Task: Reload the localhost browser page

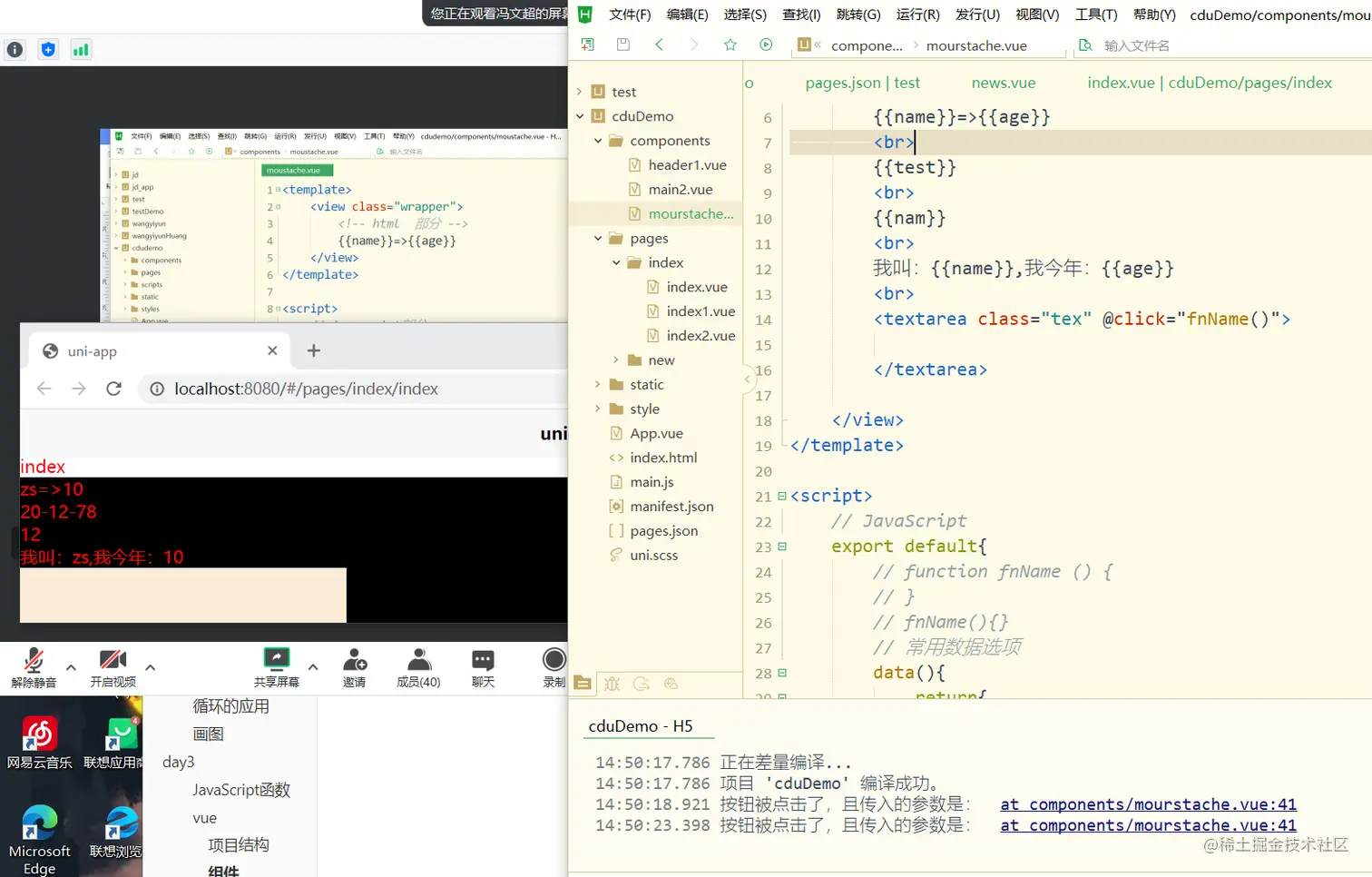Action: [x=113, y=389]
